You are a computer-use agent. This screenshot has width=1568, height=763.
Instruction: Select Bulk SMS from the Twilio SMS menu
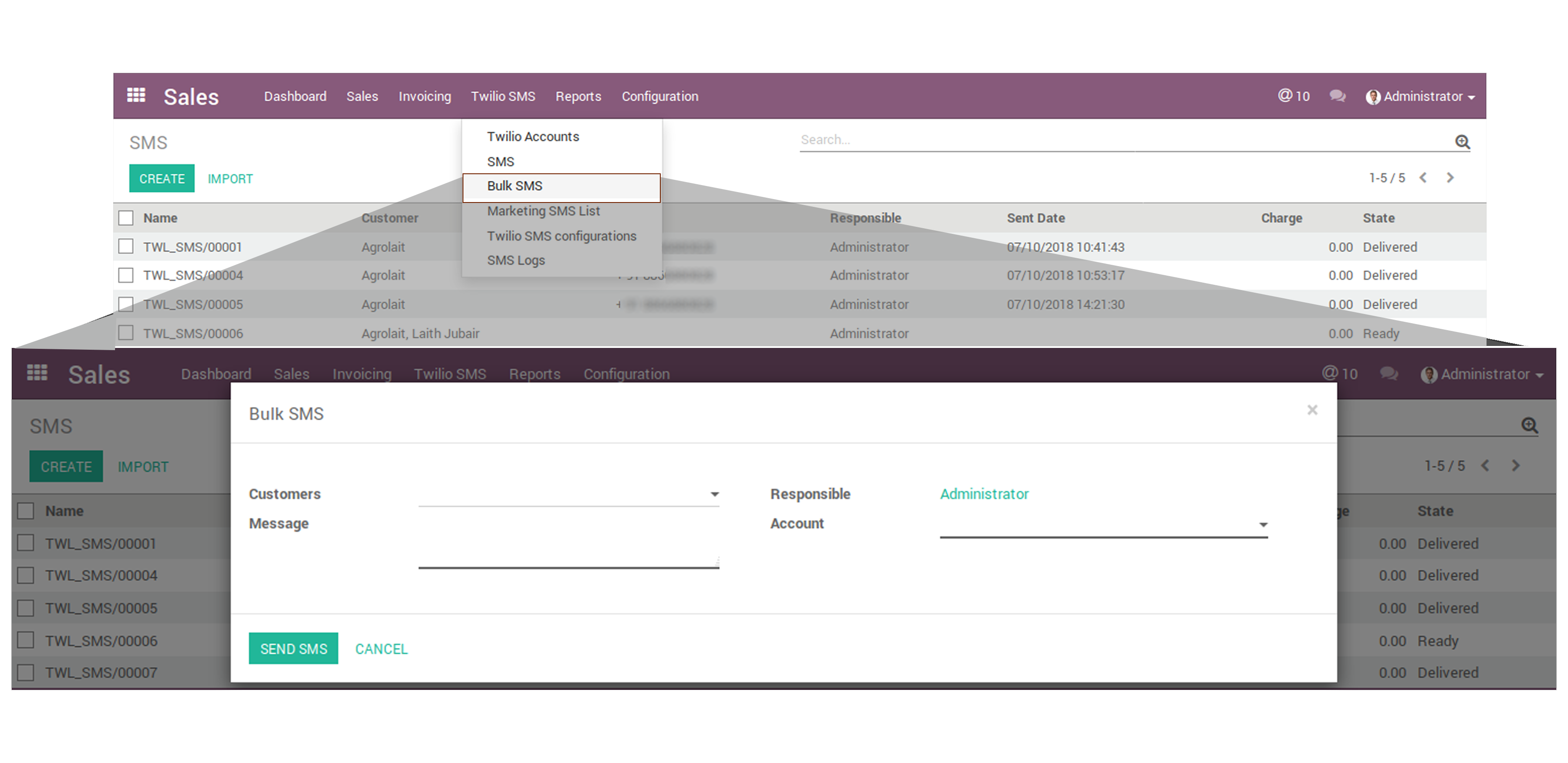514,186
